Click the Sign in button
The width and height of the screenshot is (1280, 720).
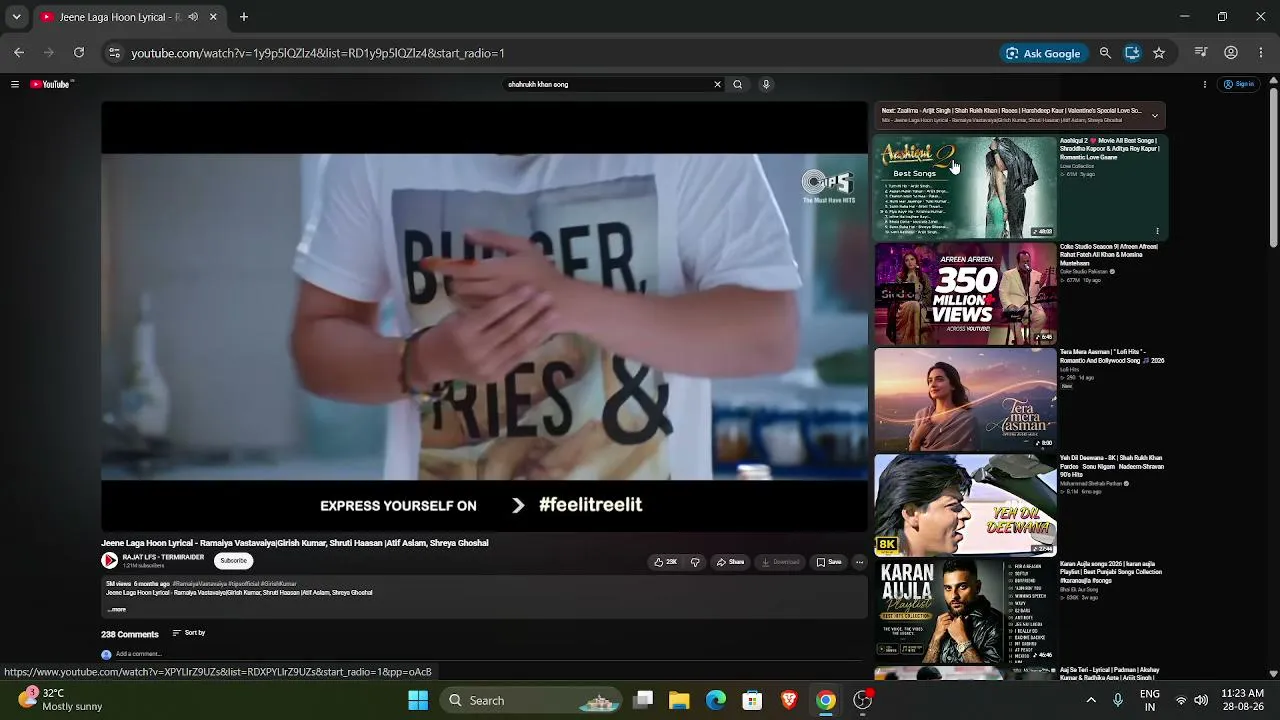[1240, 85]
